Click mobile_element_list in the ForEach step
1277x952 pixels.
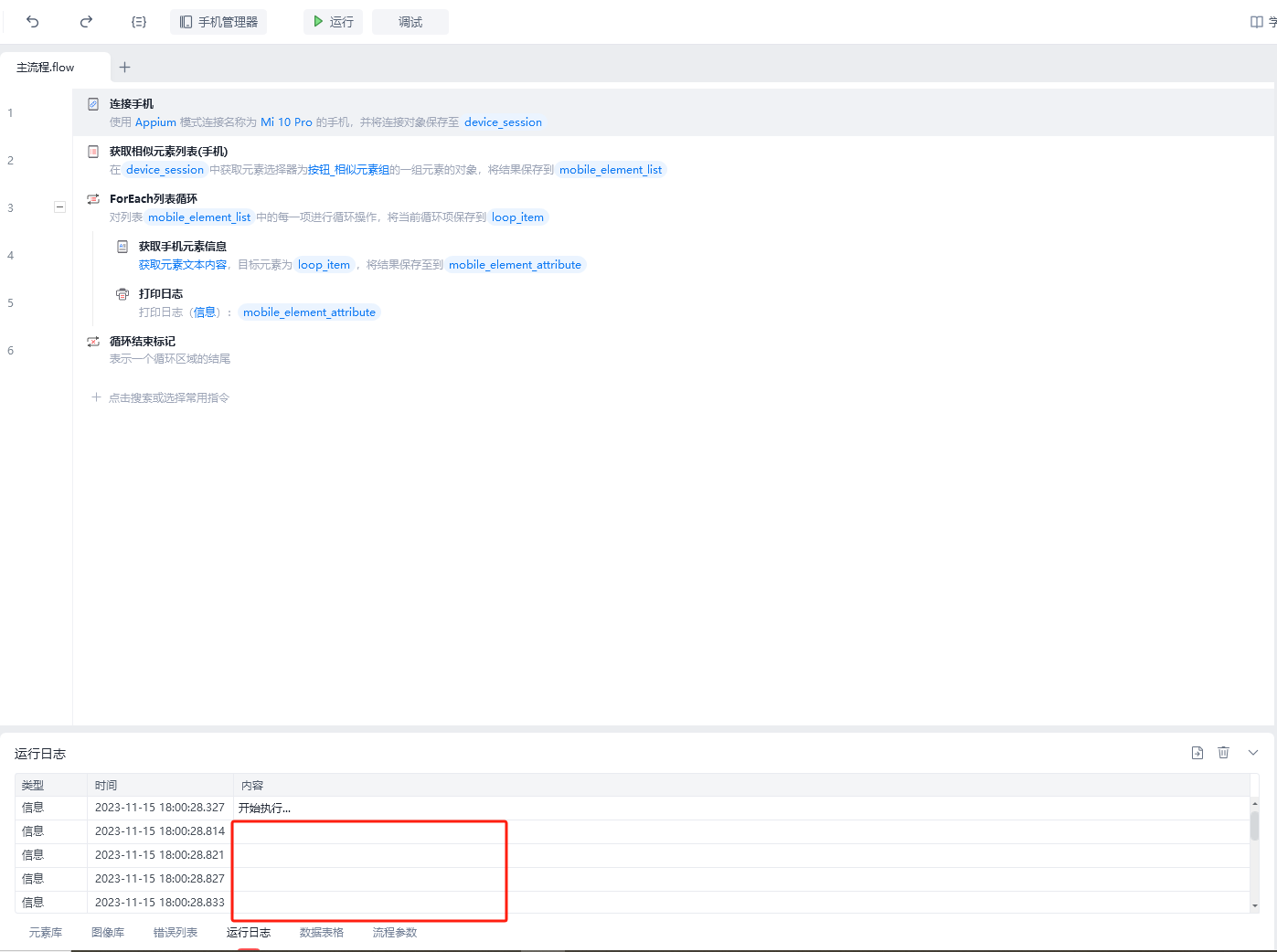point(199,217)
